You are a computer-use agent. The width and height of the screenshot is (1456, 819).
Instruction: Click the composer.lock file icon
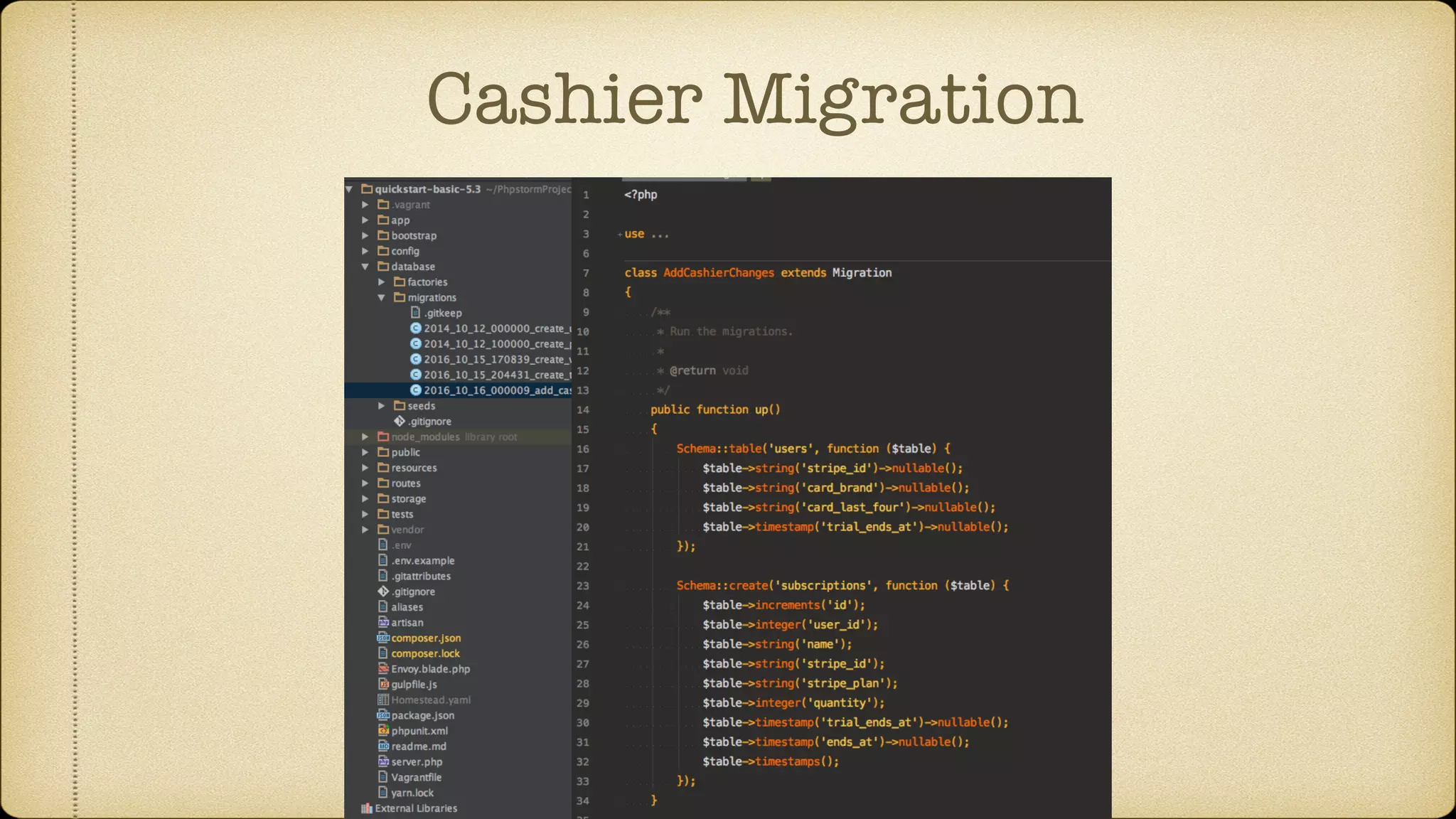[x=383, y=653]
